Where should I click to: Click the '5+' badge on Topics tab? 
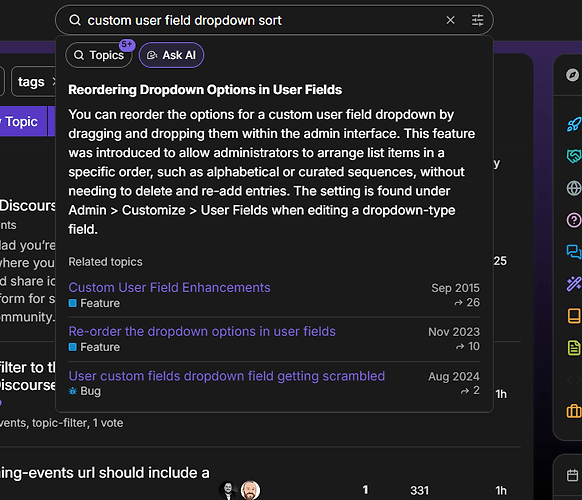point(127,45)
